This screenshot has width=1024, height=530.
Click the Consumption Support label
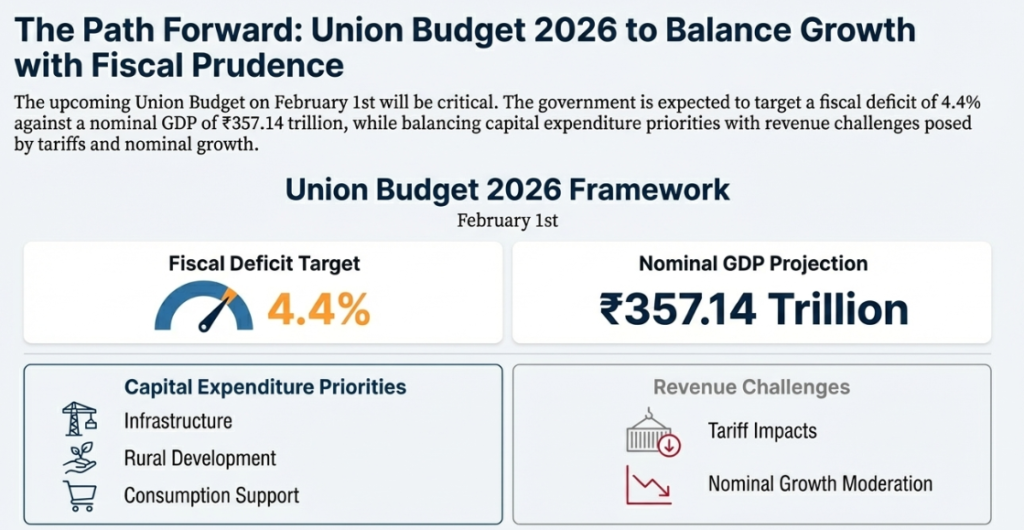211,495
